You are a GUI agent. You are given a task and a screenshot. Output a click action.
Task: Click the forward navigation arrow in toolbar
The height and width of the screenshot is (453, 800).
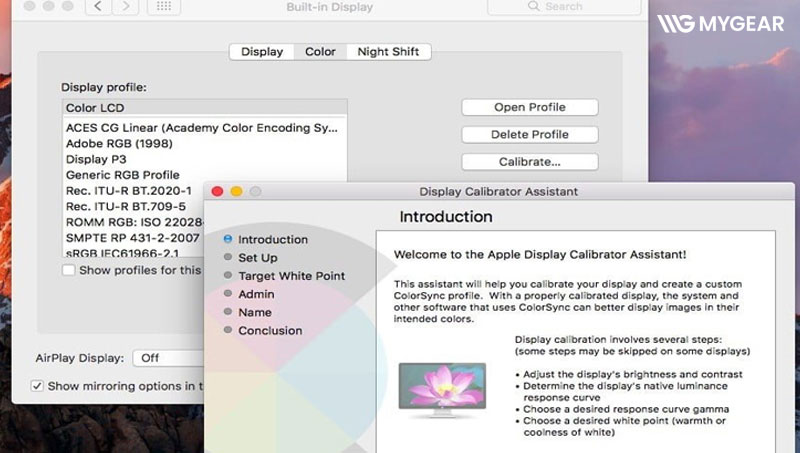[x=126, y=7]
